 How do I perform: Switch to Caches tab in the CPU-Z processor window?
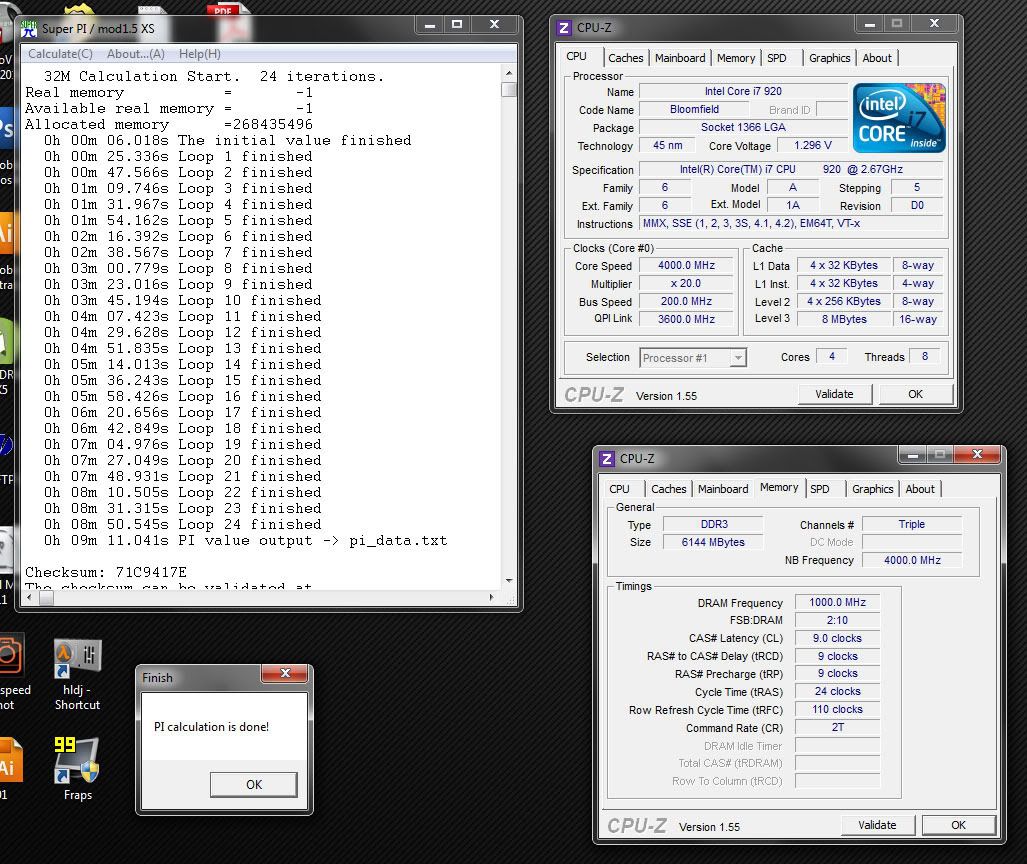[x=626, y=58]
